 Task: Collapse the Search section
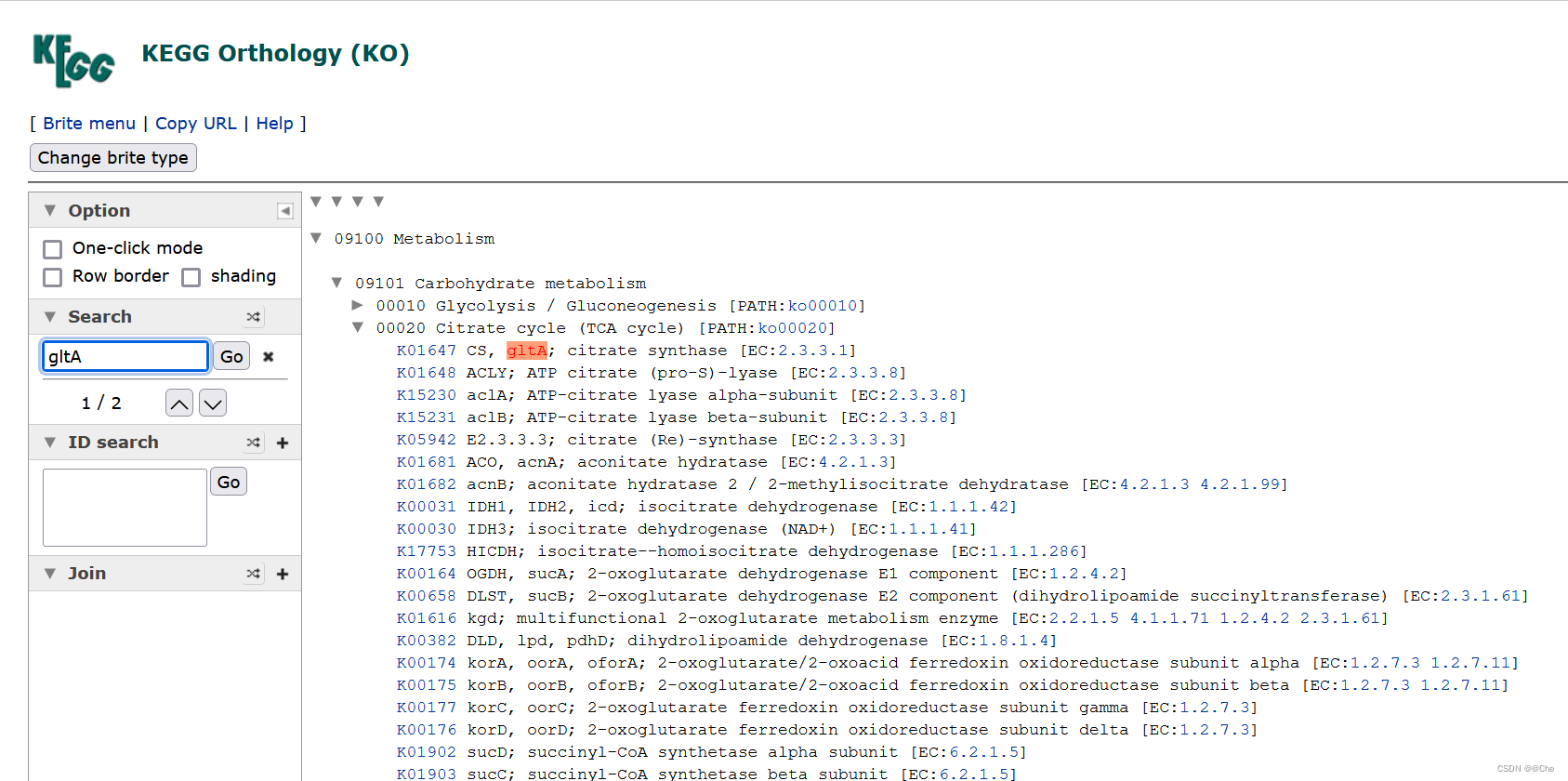[50, 317]
